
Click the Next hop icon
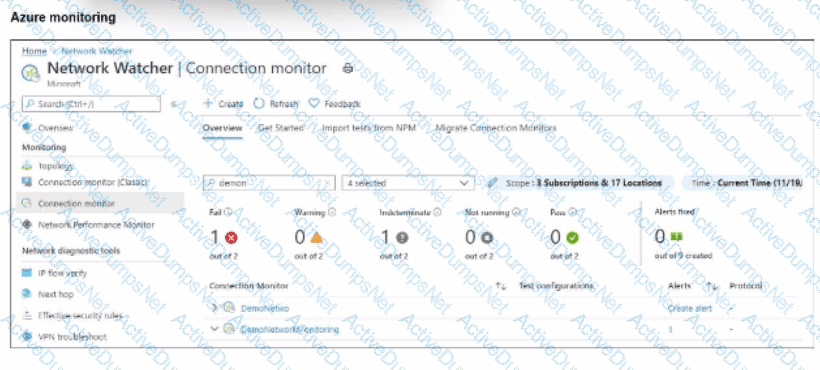(27, 294)
